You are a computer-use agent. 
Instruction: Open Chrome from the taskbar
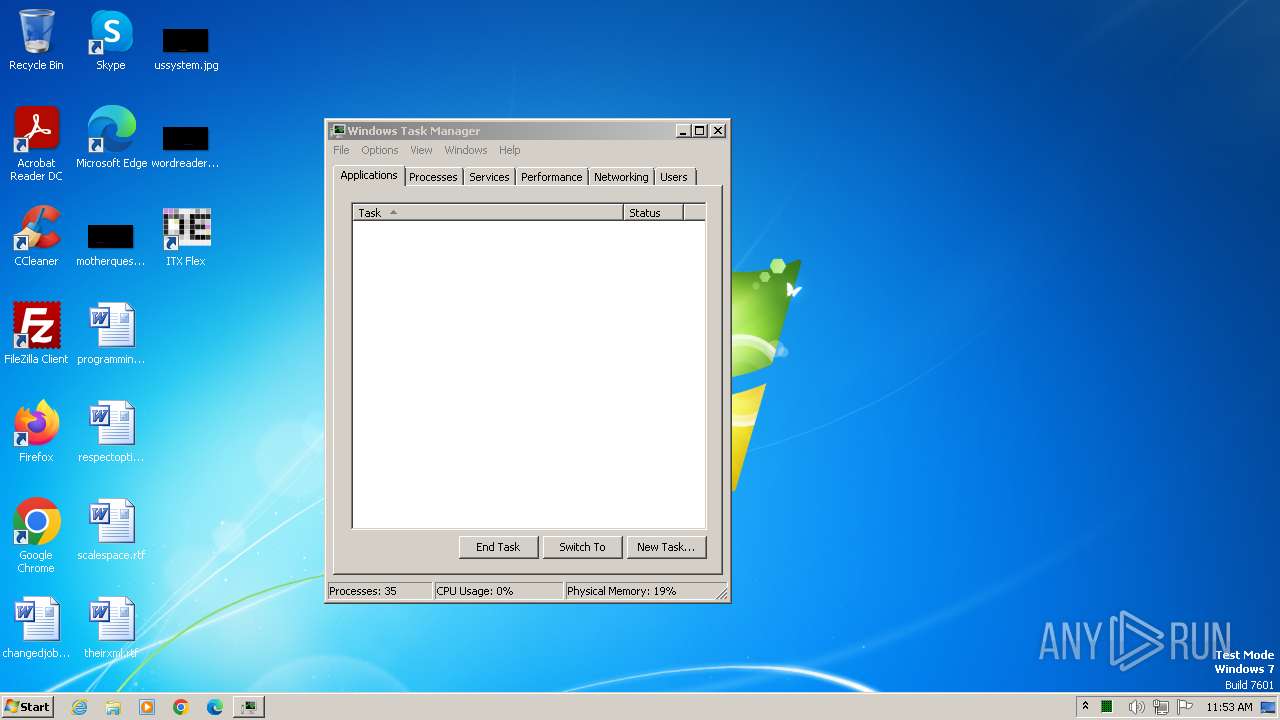[x=181, y=707]
